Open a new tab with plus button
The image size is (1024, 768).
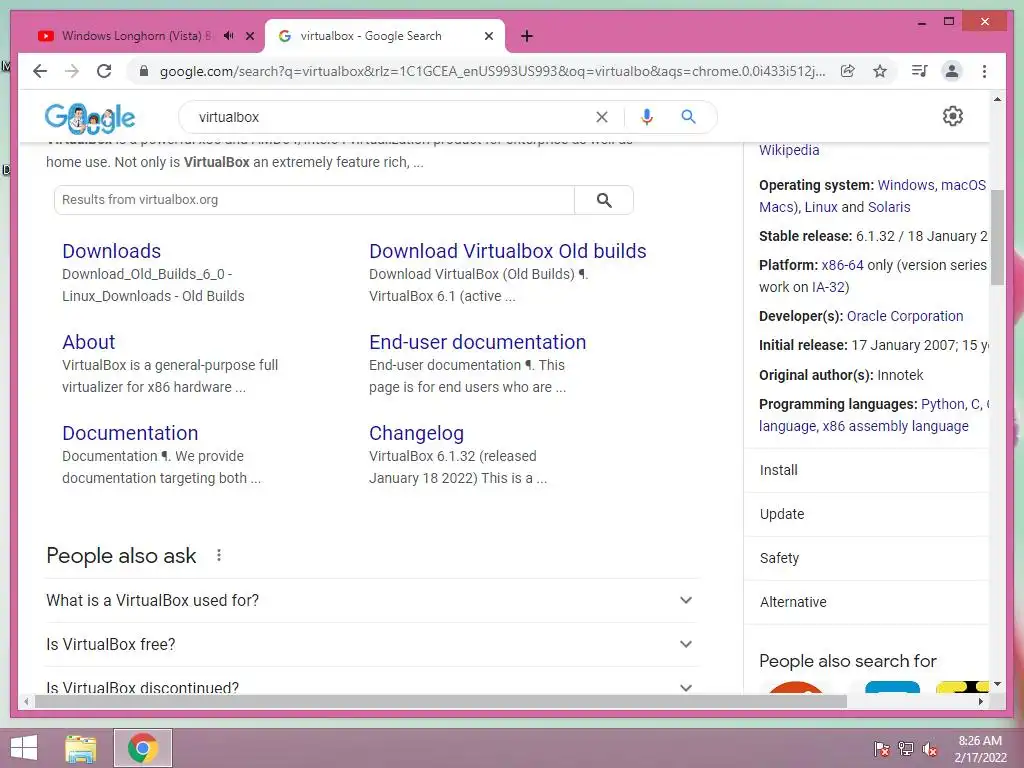[527, 36]
